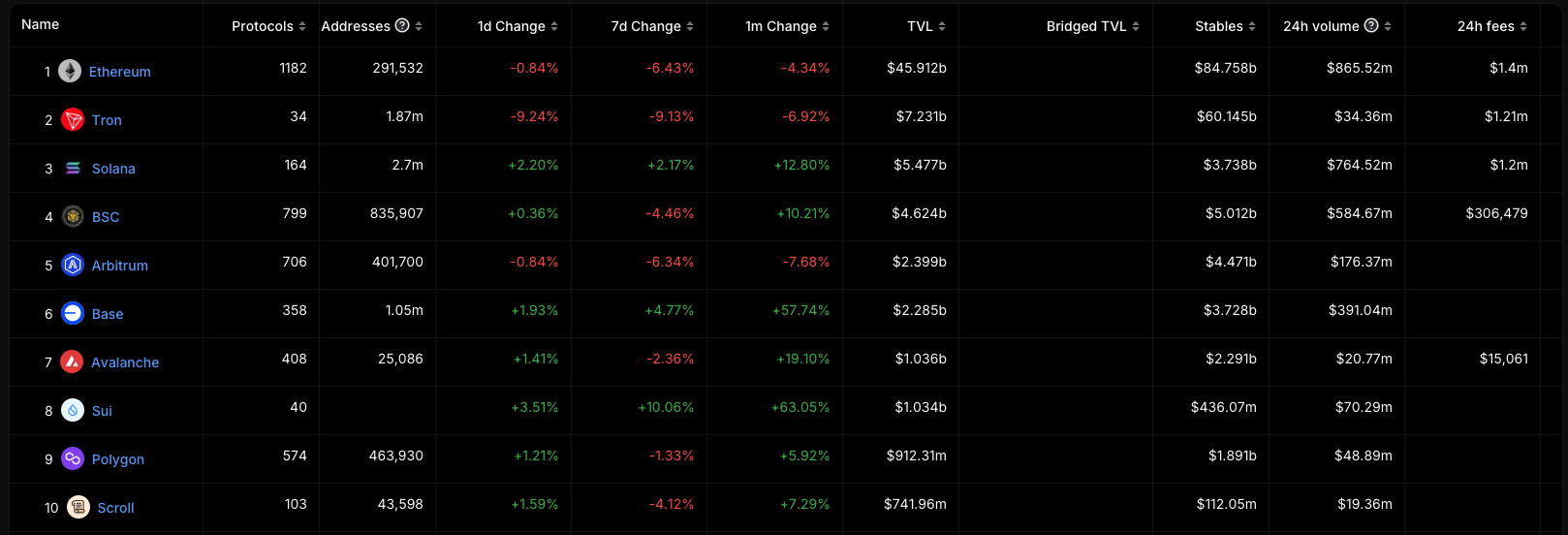Click the Solana chain logo icon
1568x535 pixels.
73,169
